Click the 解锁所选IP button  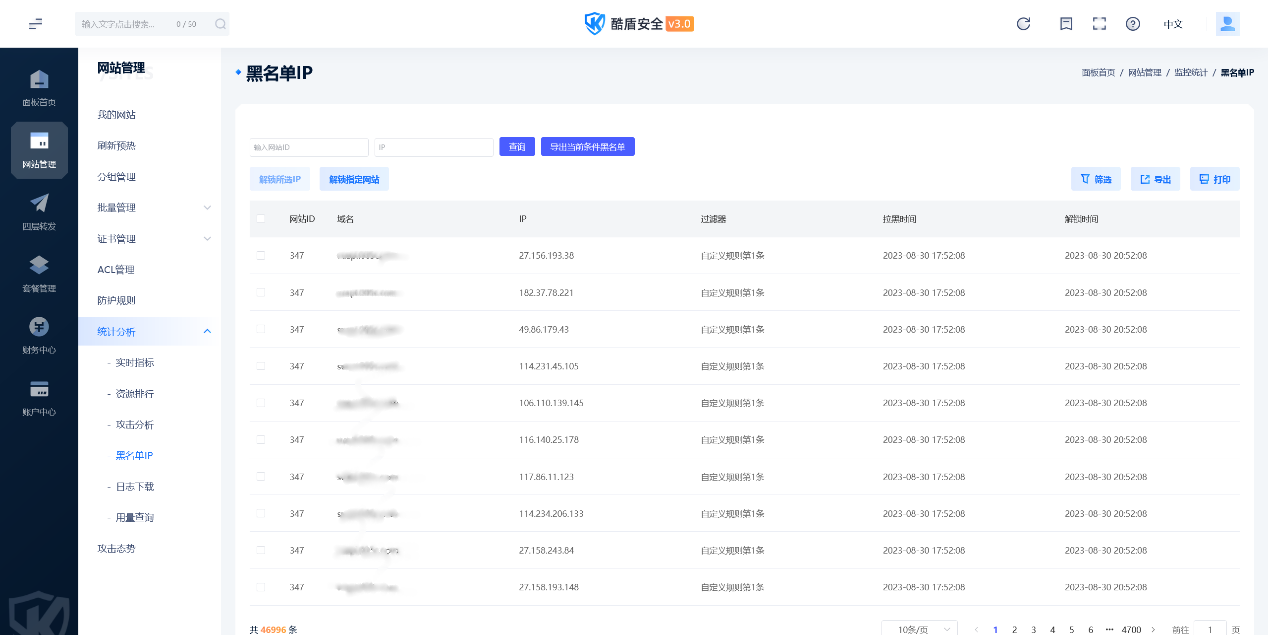click(280, 179)
